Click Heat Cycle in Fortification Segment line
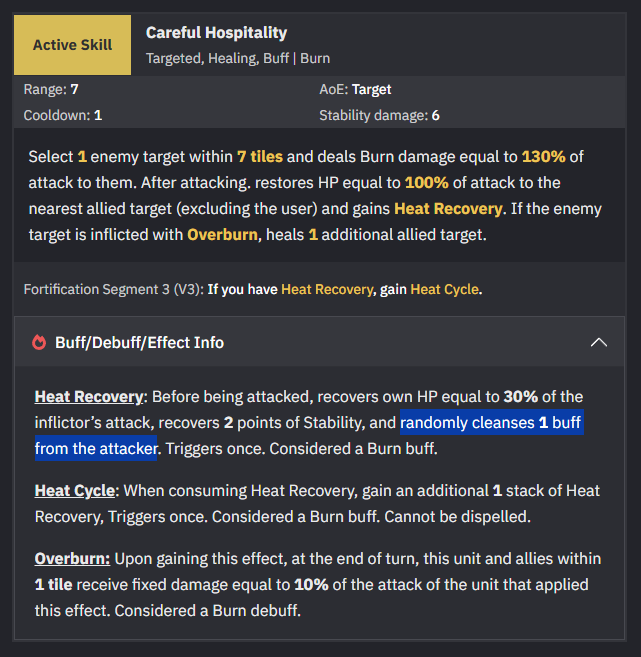Viewport: 641px width, 657px height. pyautogui.click(x=444, y=289)
